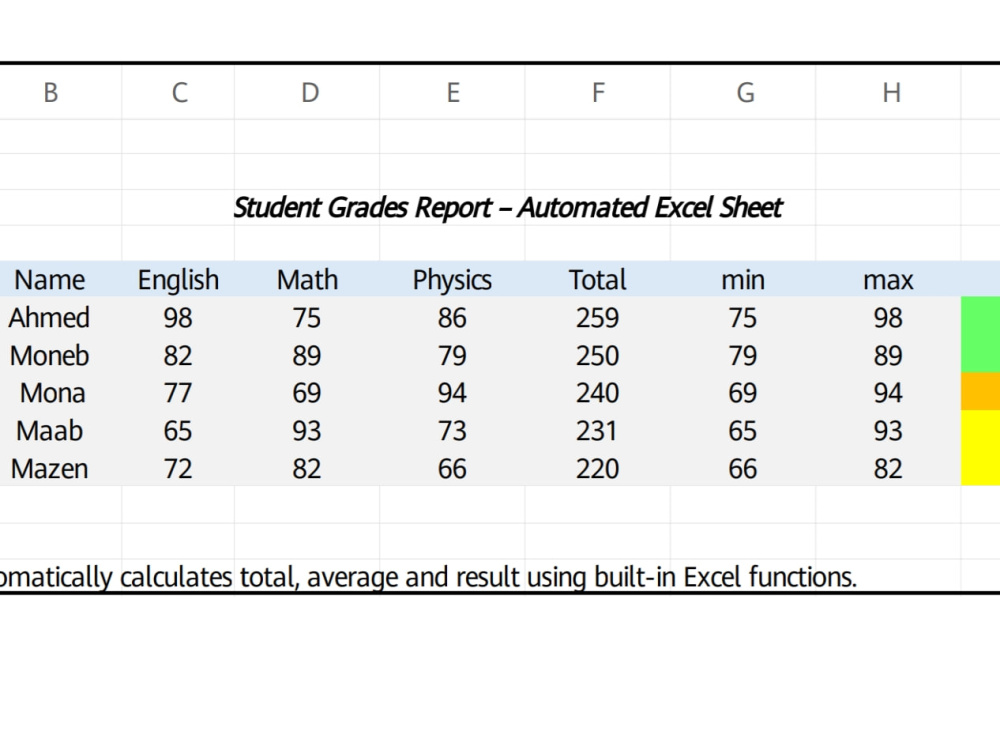Image resolution: width=1000 pixels, height=750 pixels.
Task: Select Maab's max value 93
Action: pos(888,430)
